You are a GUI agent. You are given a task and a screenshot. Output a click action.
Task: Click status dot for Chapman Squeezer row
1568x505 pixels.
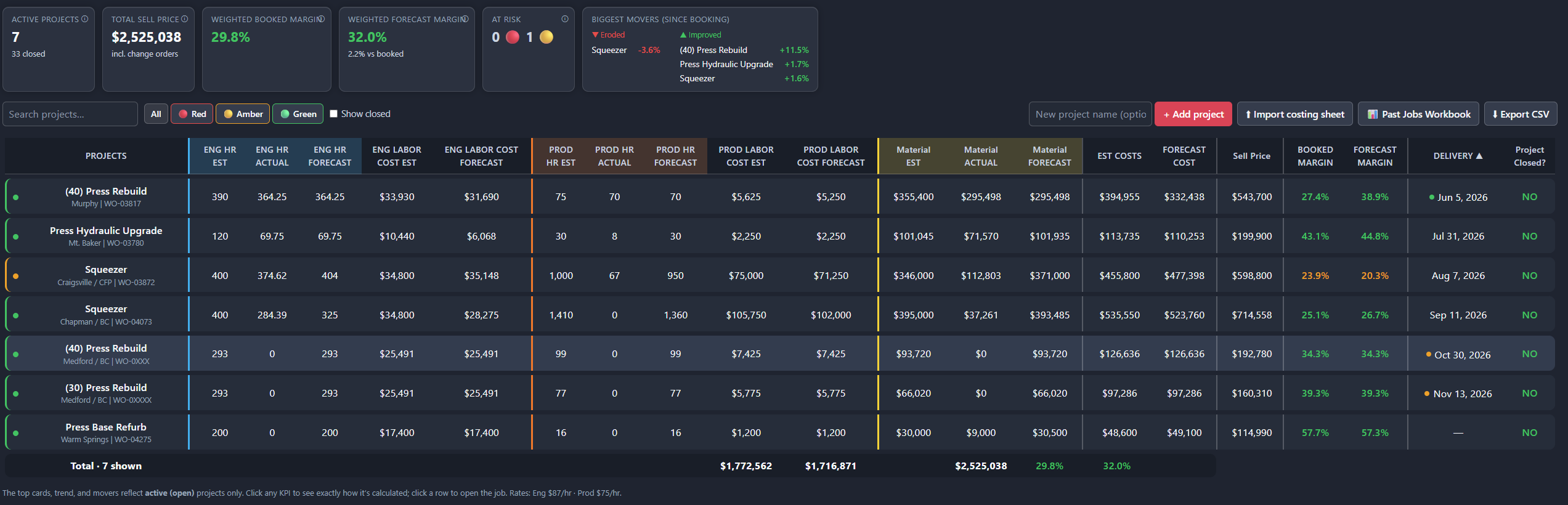click(x=15, y=315)
